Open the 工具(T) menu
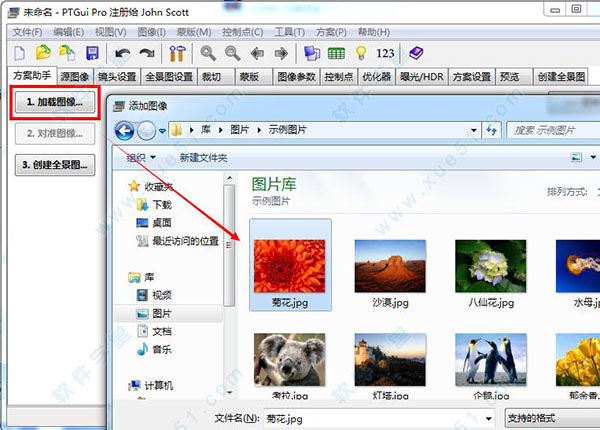 click(289, 32)
